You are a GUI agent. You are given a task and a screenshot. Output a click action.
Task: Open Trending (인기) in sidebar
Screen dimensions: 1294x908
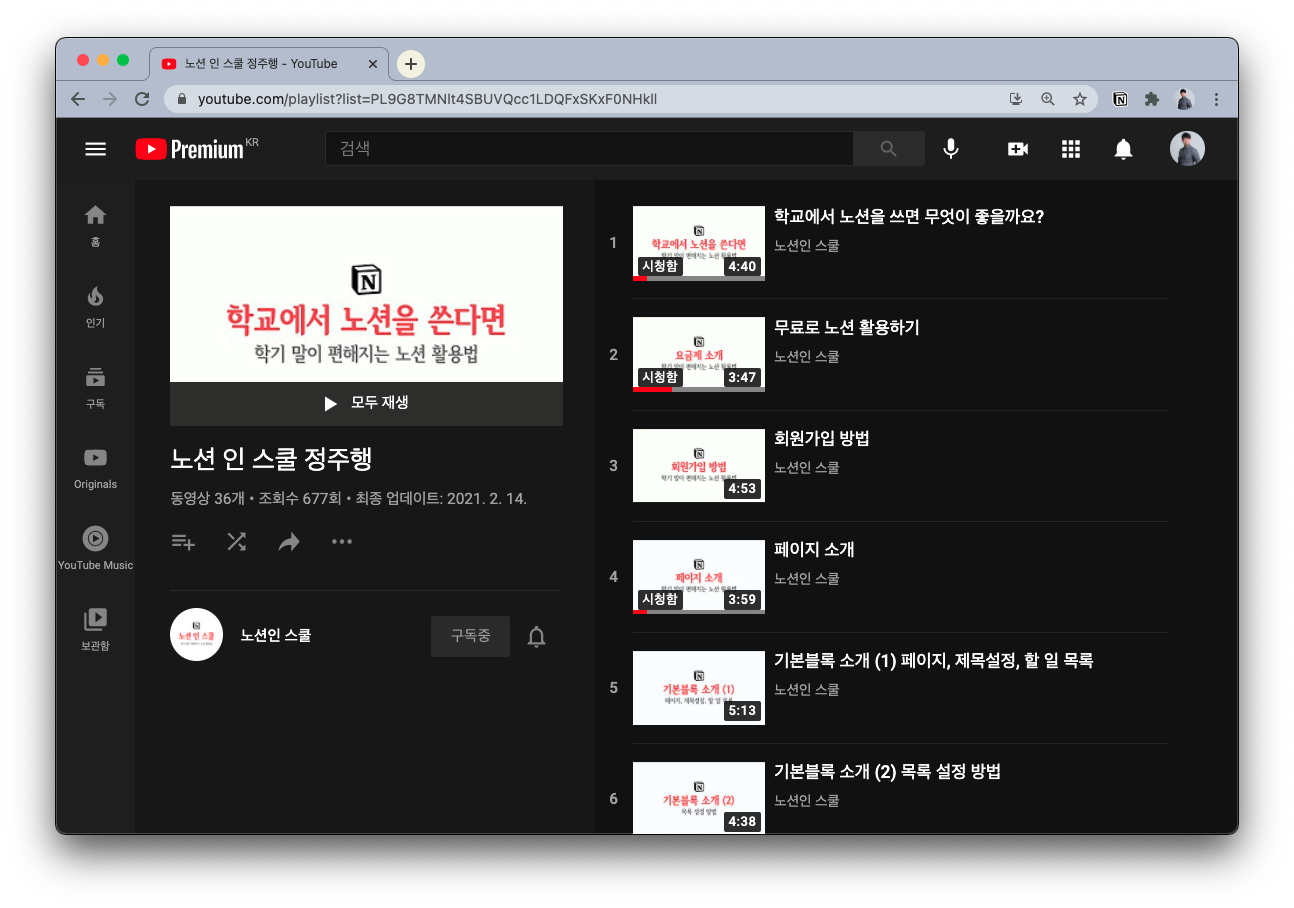tap(95, 306)
